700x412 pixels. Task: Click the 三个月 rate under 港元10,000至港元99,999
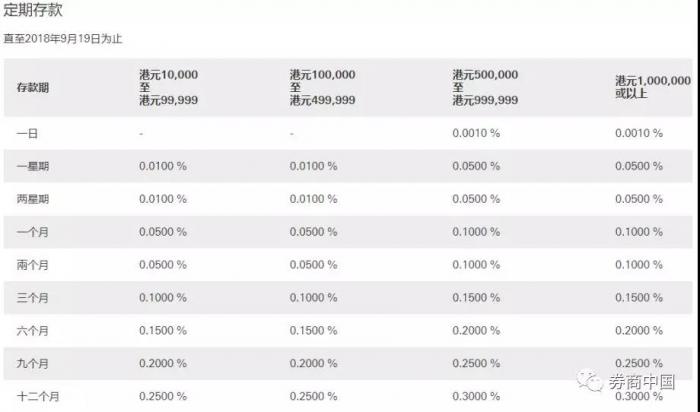point(163,298)
